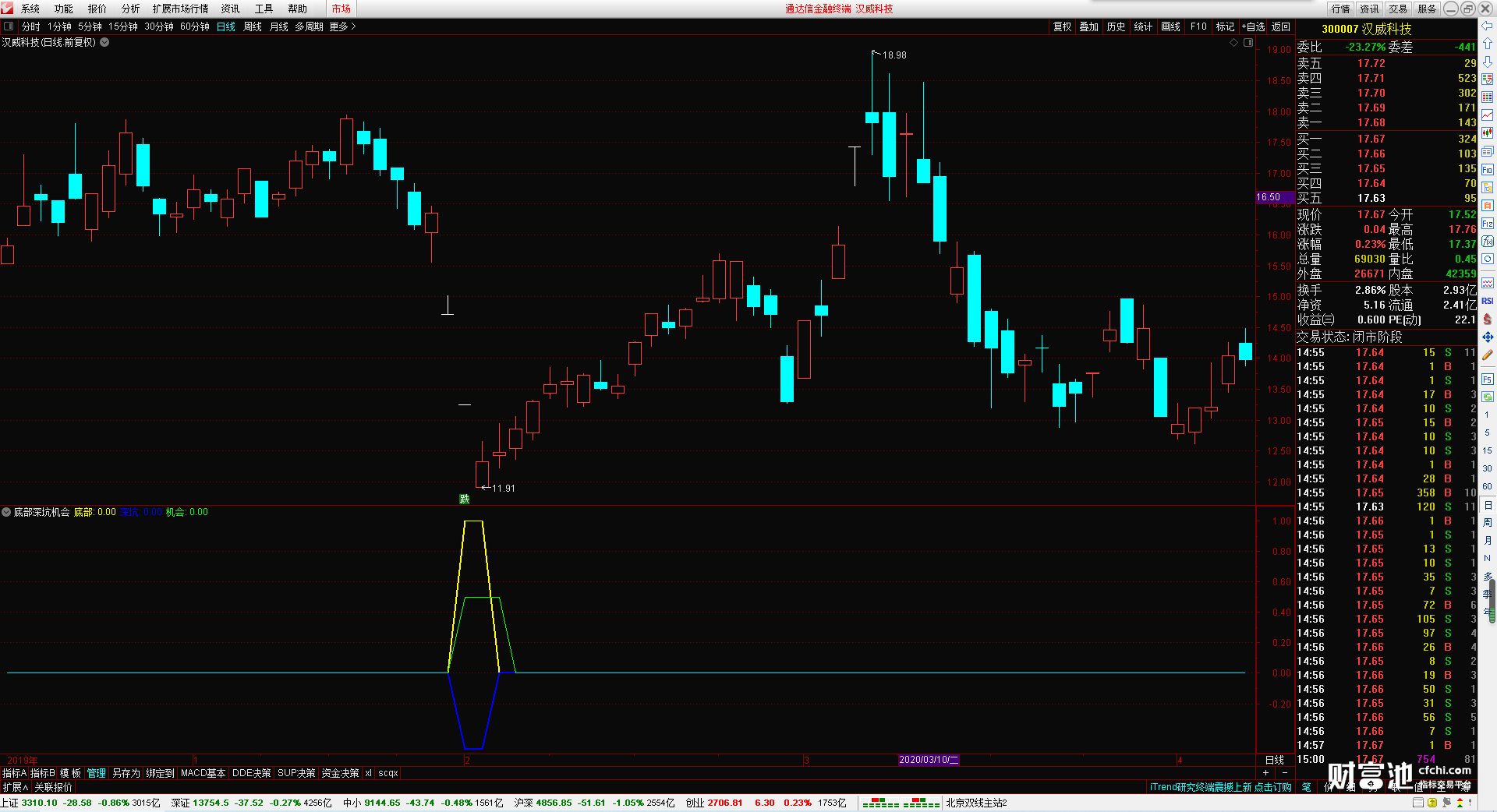Viewport: 1497px width, 812px height.
Task: Open the 功能 menu
Action: point(64,9)
